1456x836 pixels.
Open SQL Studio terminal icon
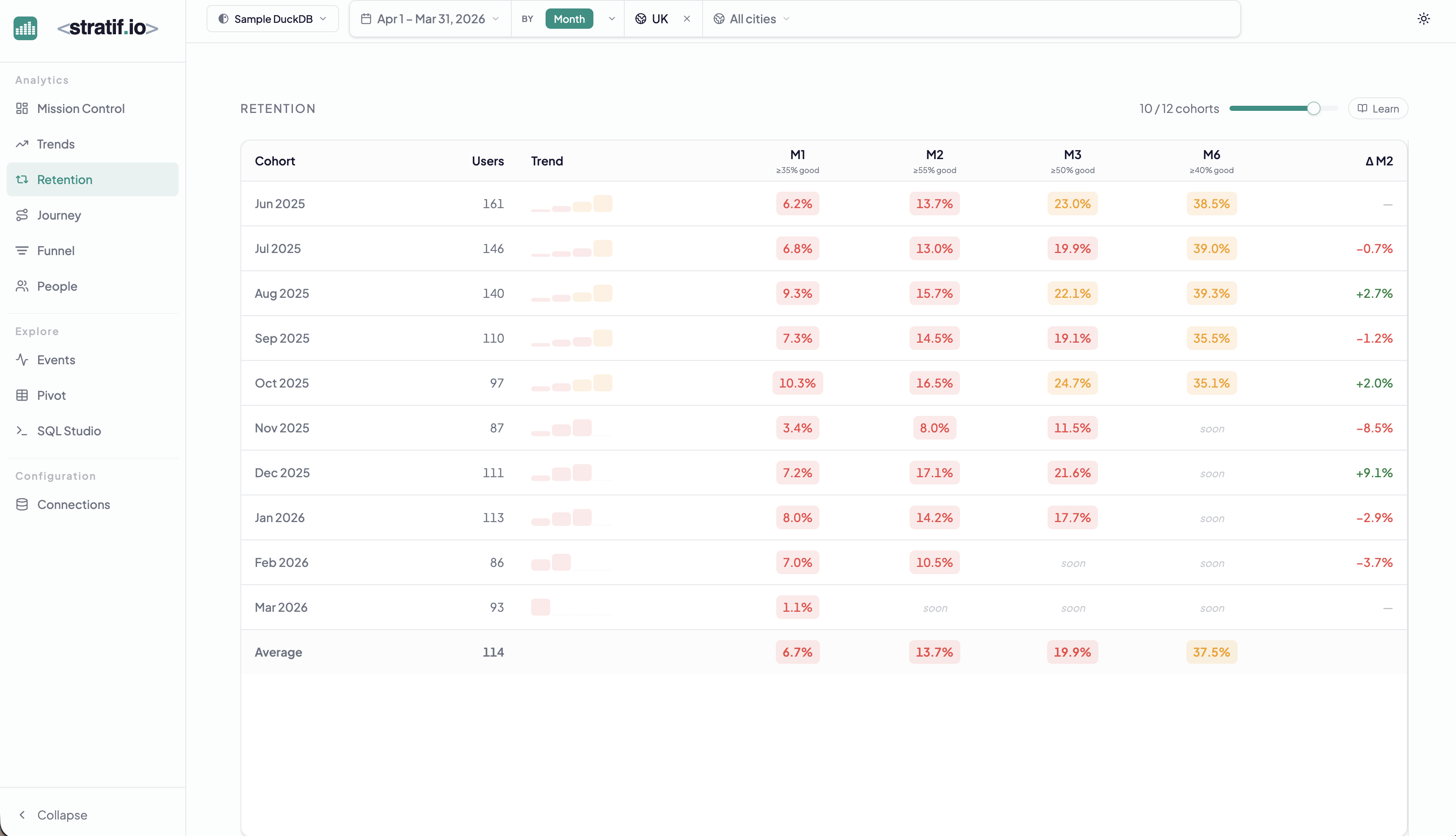point(22,431)
